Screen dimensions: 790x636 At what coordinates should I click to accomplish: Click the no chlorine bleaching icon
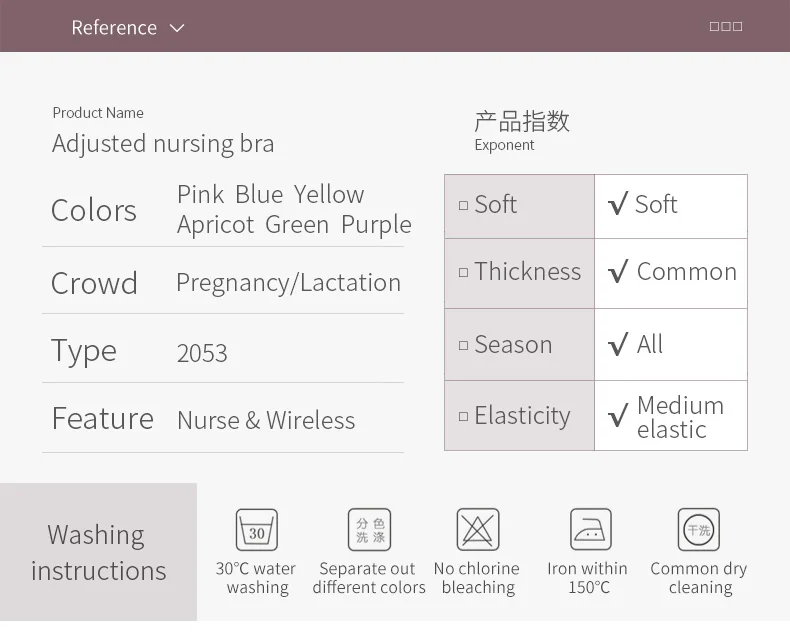pyautogui.click(x=478, y=530)
